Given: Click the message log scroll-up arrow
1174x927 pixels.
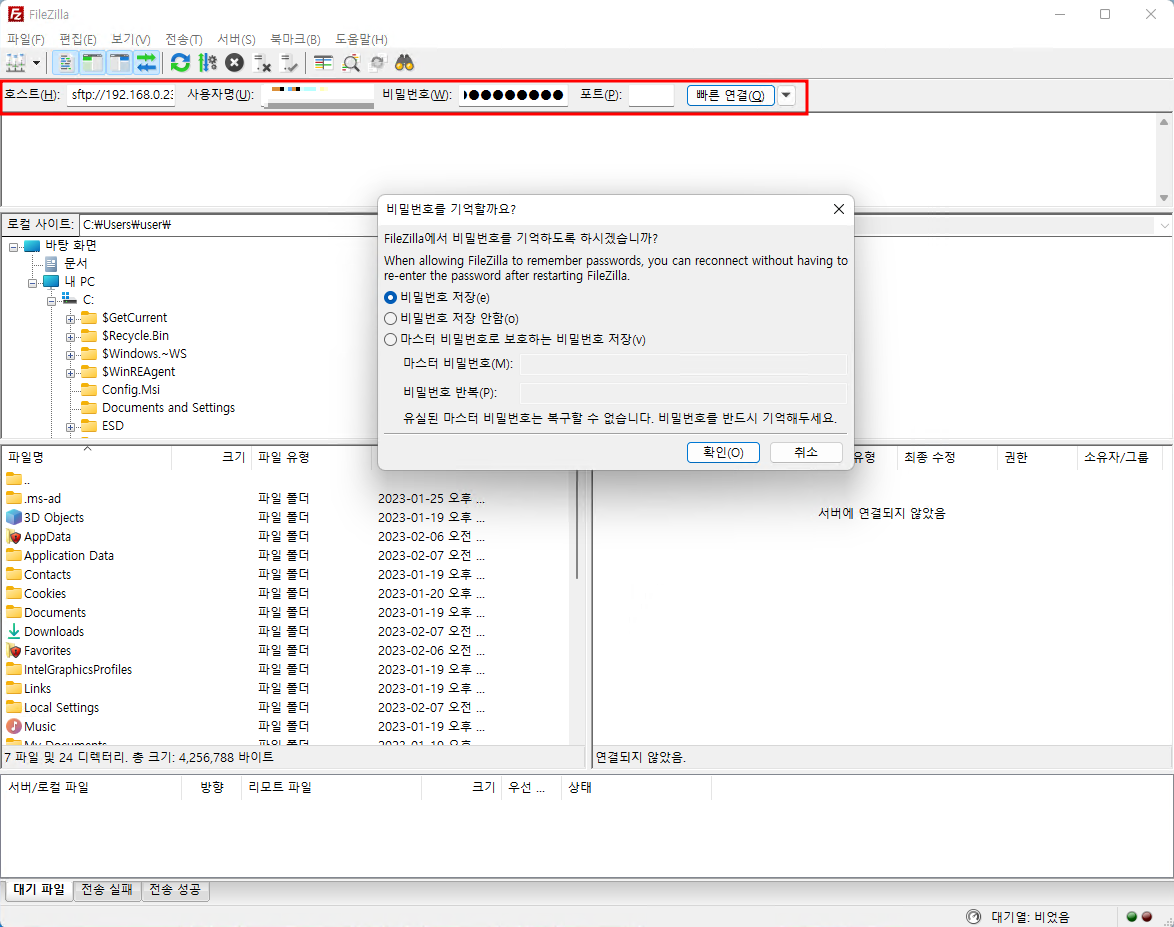Looking at the screenshot, I should 1164,121.
